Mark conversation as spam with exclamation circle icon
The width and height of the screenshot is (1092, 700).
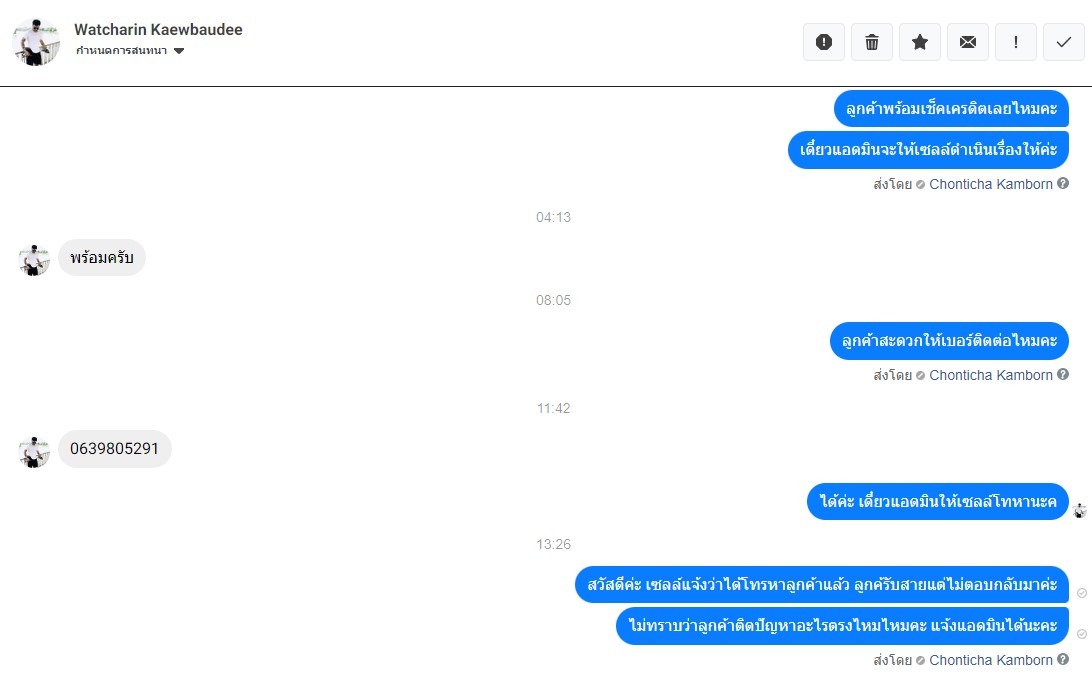pos(824,42)
